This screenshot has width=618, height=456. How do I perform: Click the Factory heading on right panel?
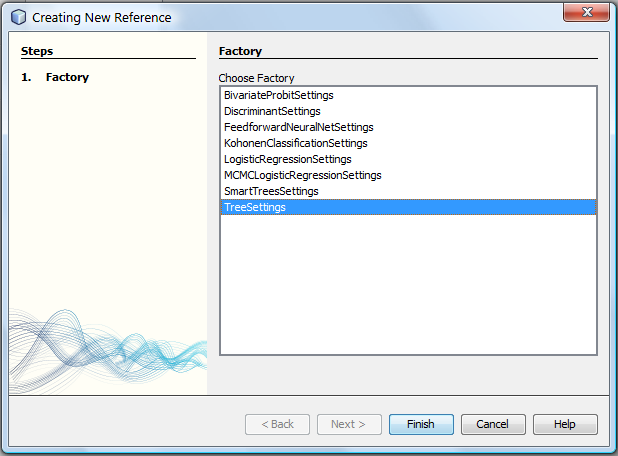[240, 51]
